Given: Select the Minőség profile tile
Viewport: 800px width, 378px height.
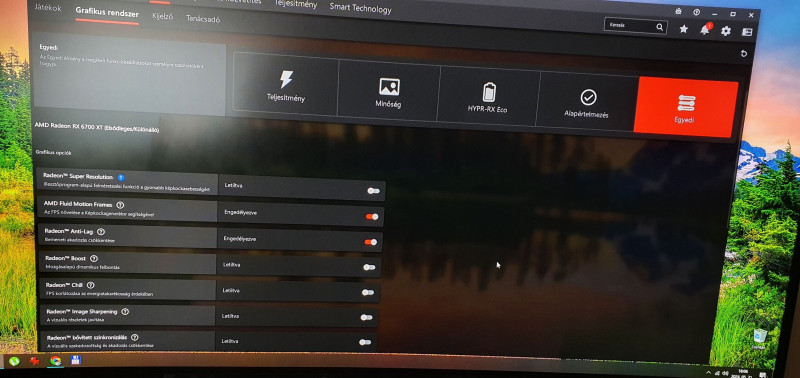Looking at the screenshot, I should coord(389,92).
